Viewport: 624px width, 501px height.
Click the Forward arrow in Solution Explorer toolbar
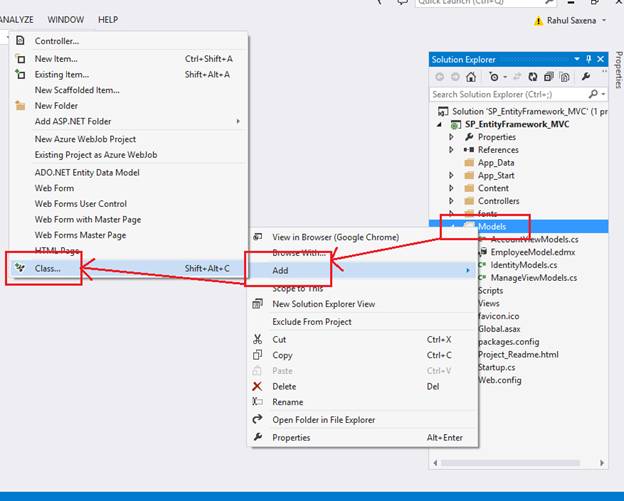point(455,77)
